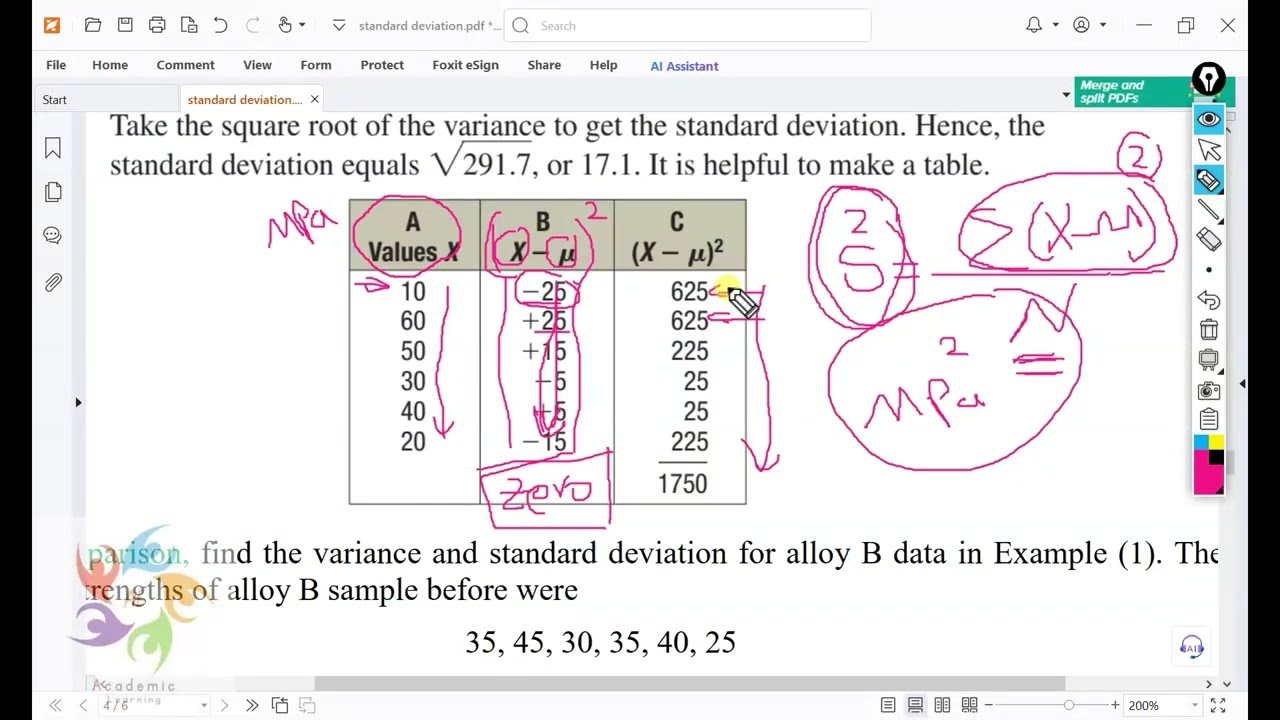Pick the yellow color swatch
The image size is (1280, 720).
pyautogui.click(x=1217, y=443)
